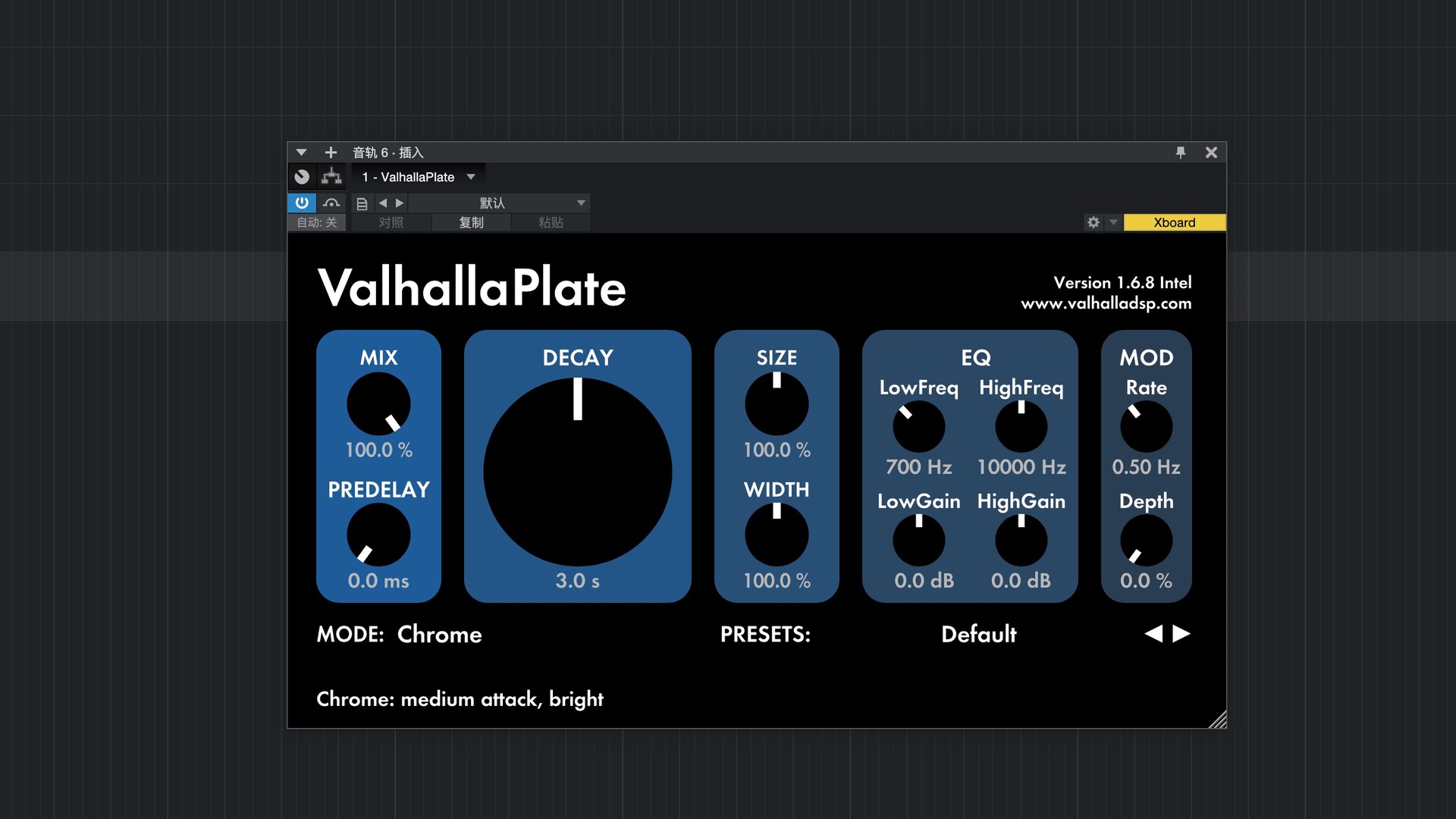Viewport: 1456px width, 819px height.
Task: Close the ValhallaPlate plugin window
Action: point(1211,152)
